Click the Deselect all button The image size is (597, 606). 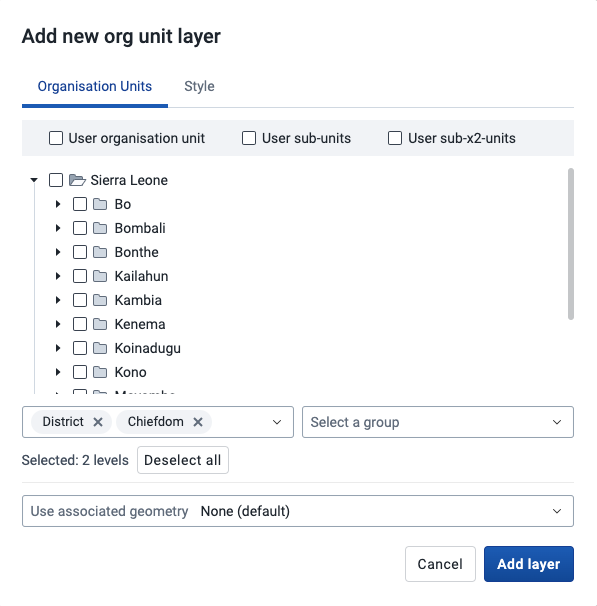[x=183, y=460]
